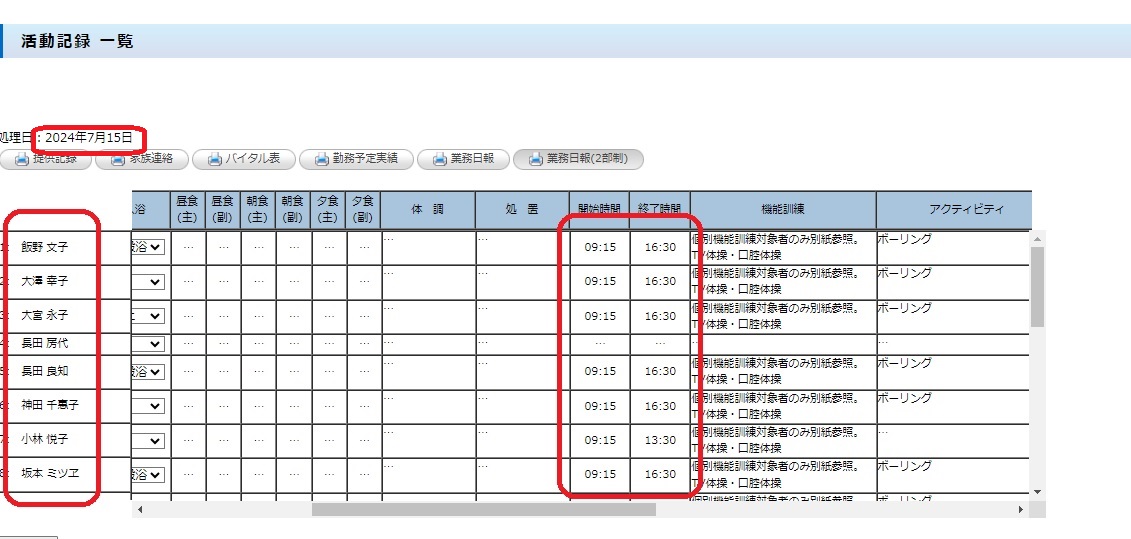Click the vertical scrollbar down arrow
Image resolution: width=1131 pixels, height=539 pixels.
(1038, 491)
